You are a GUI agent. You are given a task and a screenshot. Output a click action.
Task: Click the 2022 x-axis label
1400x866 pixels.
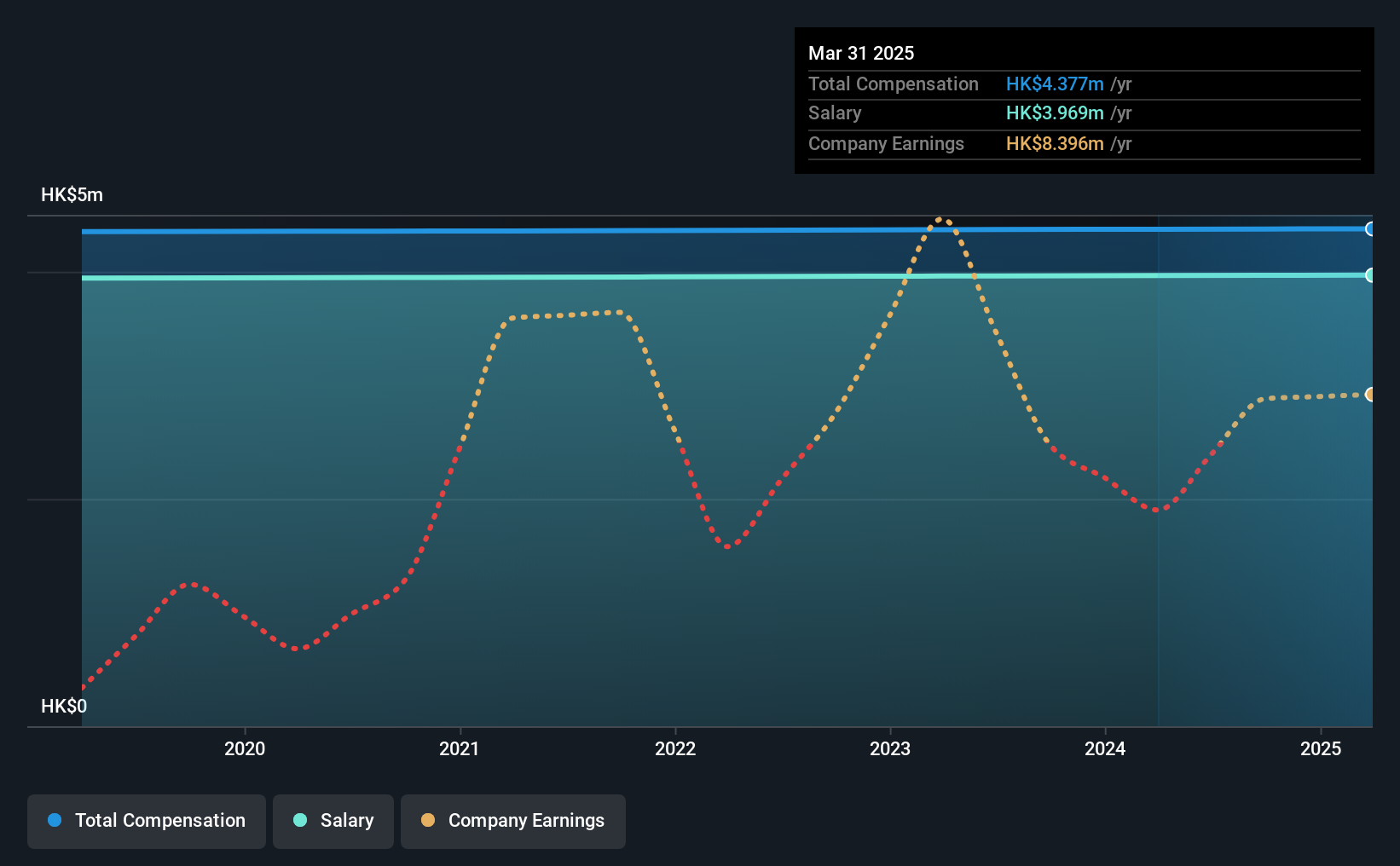675,748
